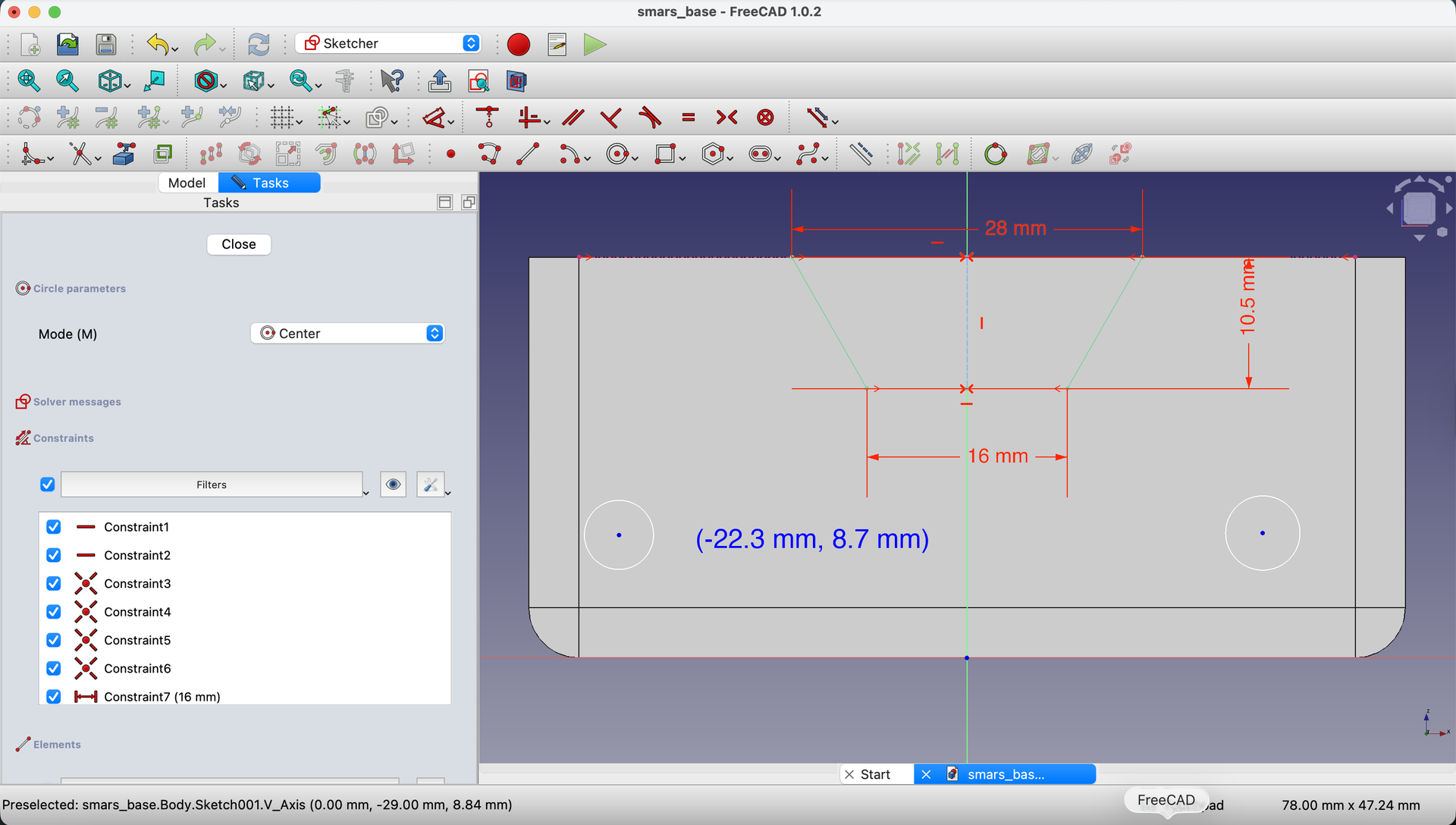This screenshot has width=1456, height=825.
Task: Select the Create line tool
Action: click(x=528, y=154)
